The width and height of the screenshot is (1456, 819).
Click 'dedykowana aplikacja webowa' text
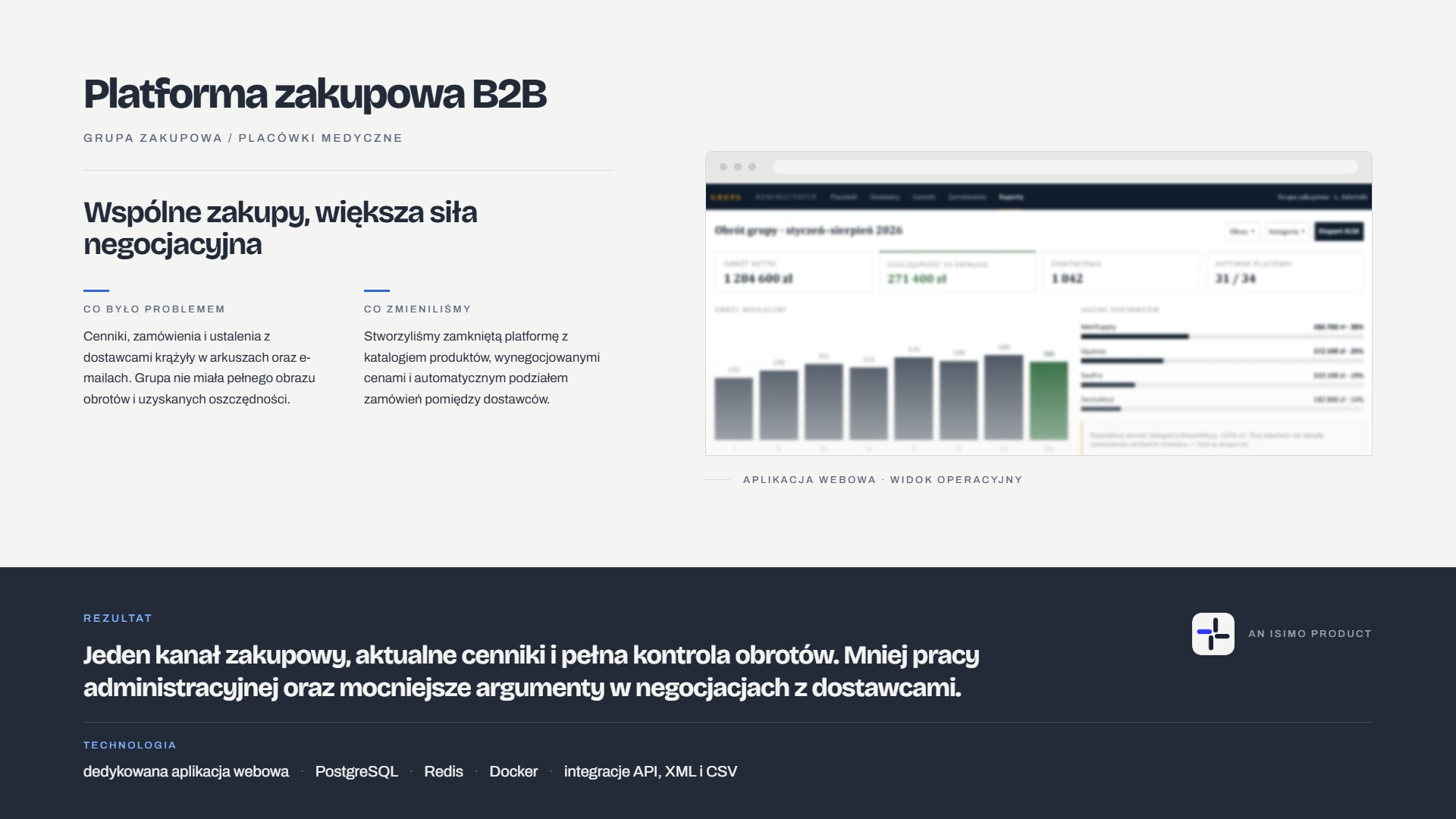(186, 771)
